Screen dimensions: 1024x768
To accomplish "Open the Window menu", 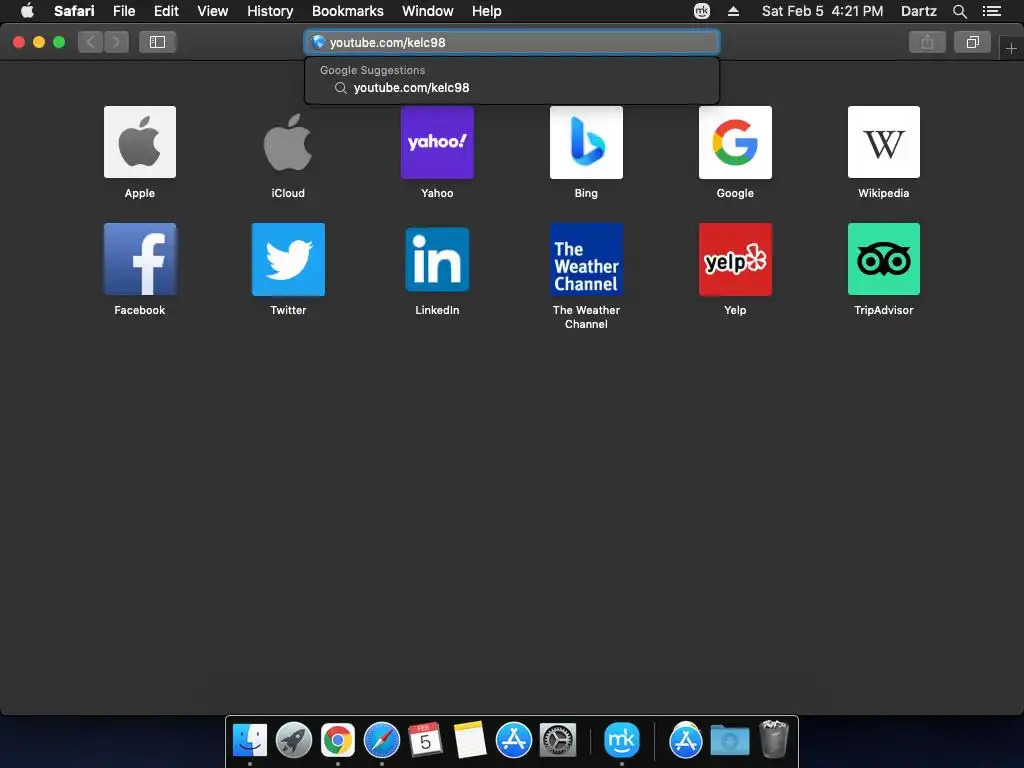I will point(427,11).
